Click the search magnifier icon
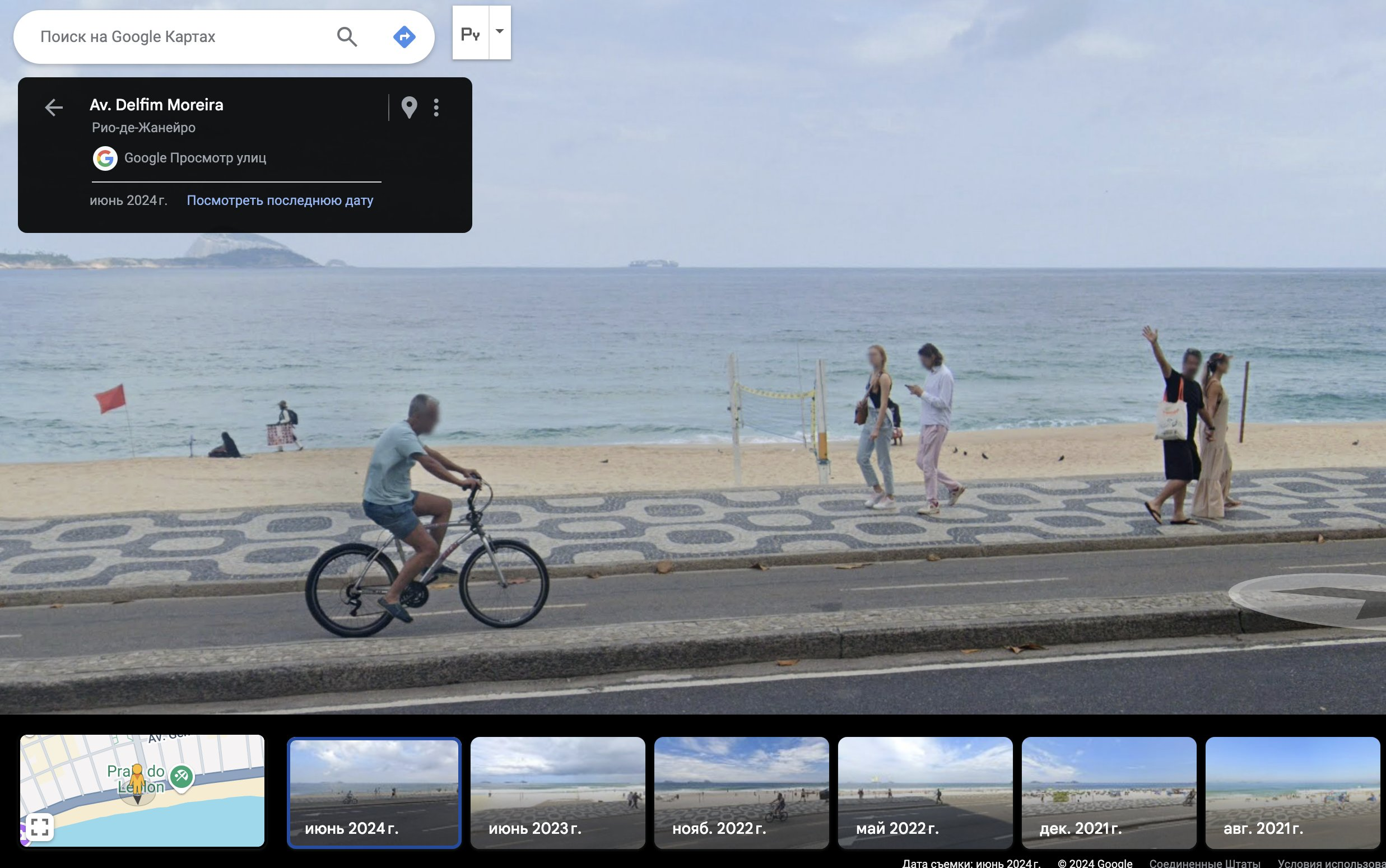Screen dimensions: 1386x868 tap(347, 37)
